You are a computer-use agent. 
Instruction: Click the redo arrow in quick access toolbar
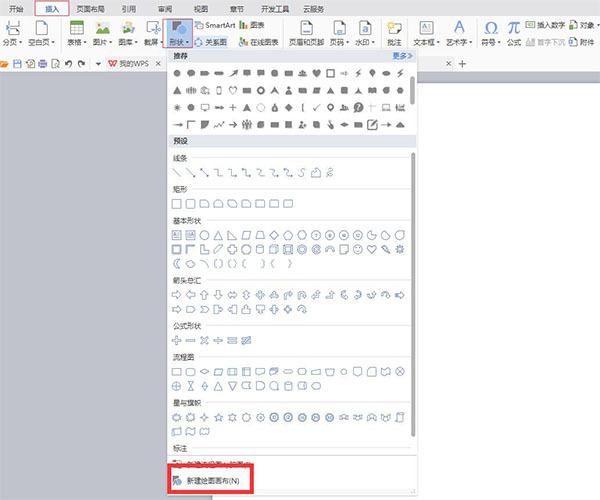(x=81, y=64)
